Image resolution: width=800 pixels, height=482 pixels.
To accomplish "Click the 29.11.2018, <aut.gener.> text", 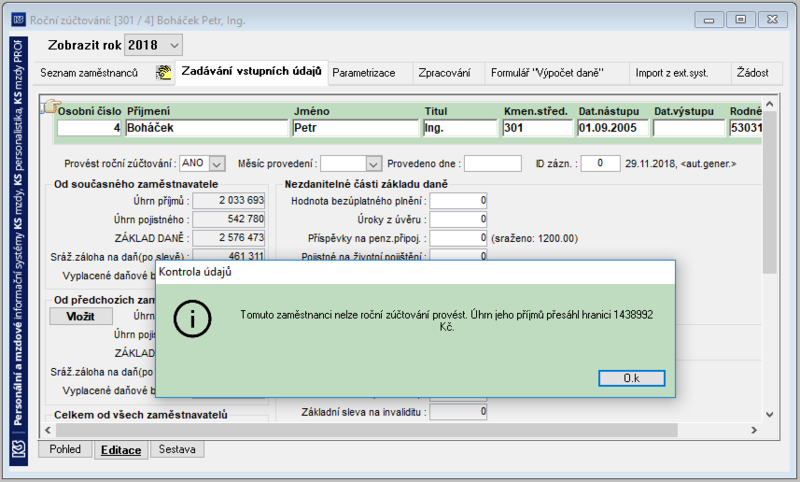I will (681, 164).
